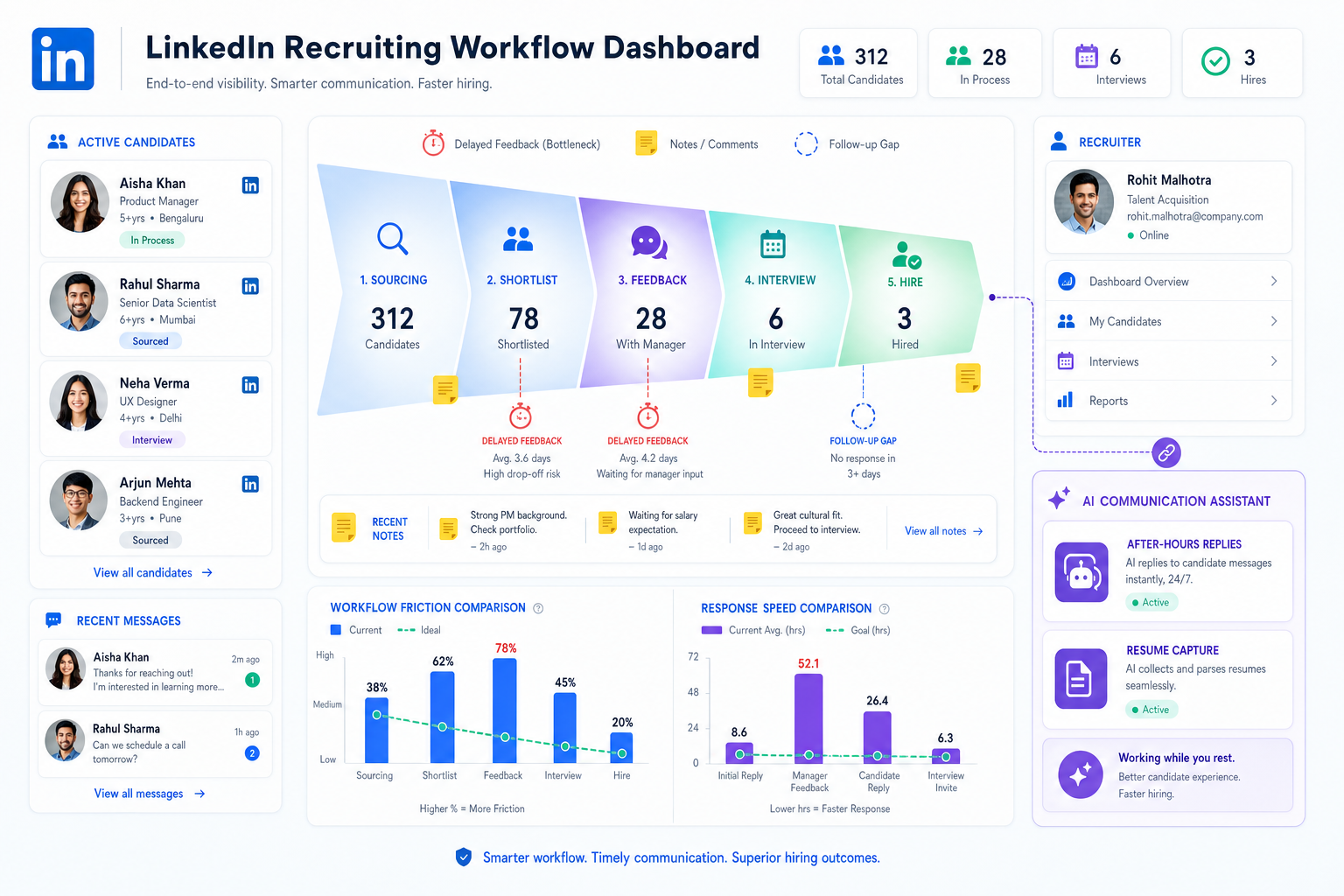1344x896 pixels.
Task: Open sticky note under Sourcing stage
Action: 445,388
